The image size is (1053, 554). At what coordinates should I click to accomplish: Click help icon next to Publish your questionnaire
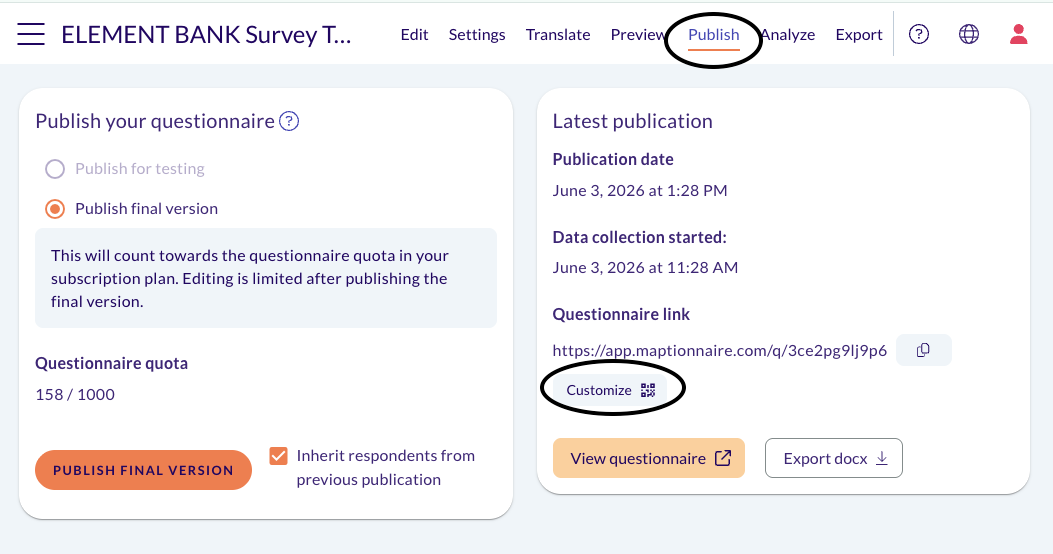[289, 121]
